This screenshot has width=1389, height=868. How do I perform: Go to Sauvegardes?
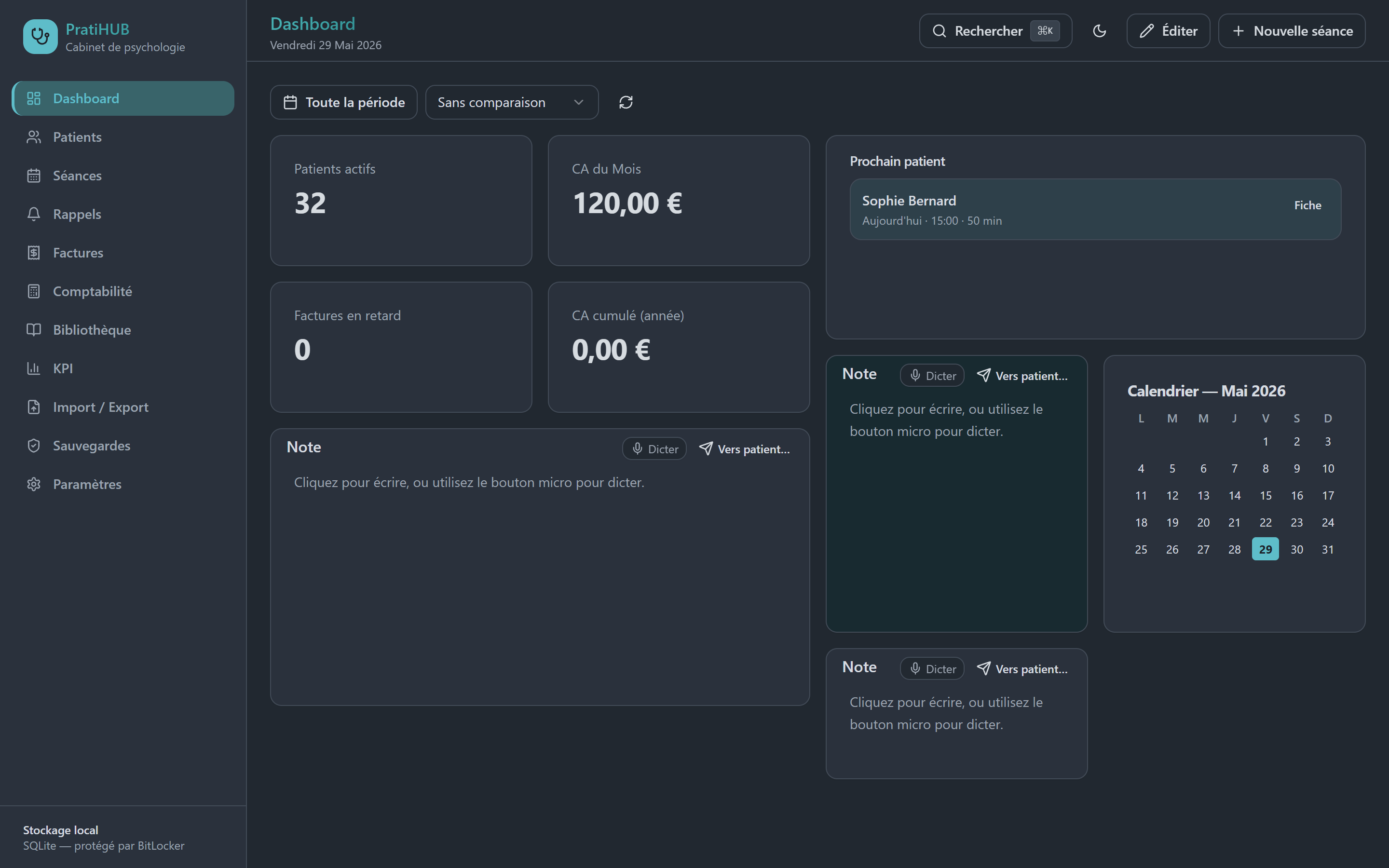coord(123,445)
